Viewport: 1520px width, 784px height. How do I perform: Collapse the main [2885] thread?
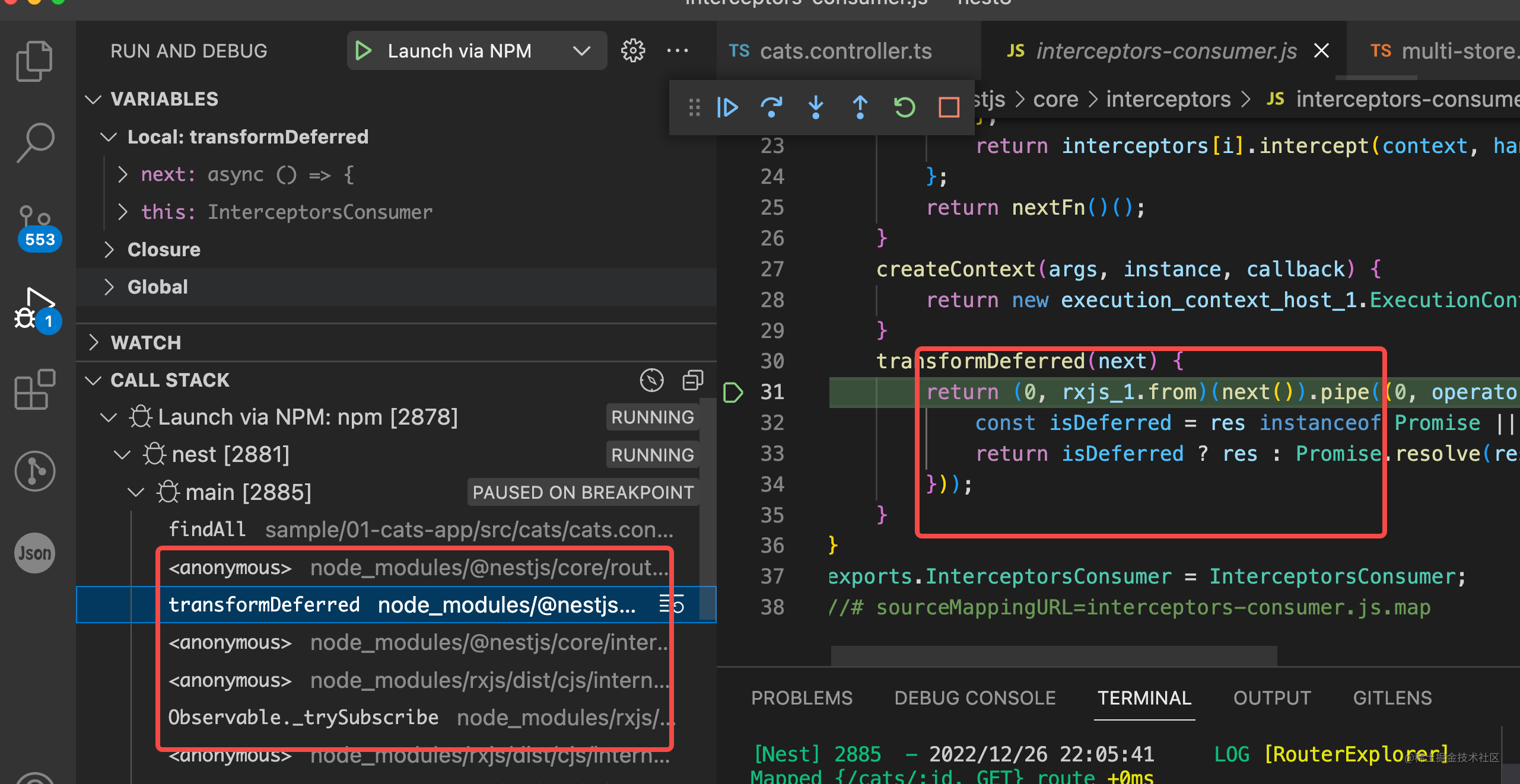(136, 492)
